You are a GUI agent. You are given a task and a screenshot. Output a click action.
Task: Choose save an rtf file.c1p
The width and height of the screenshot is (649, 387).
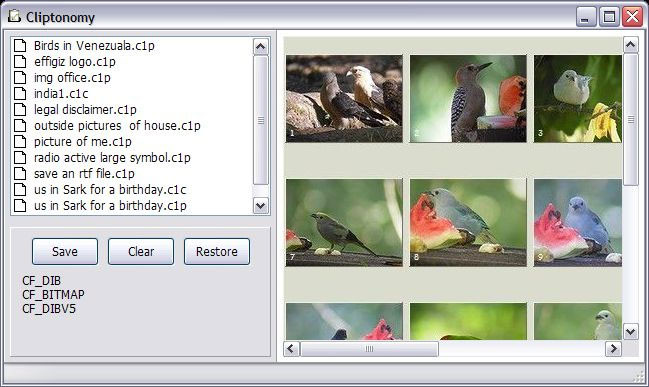point(84,173)
